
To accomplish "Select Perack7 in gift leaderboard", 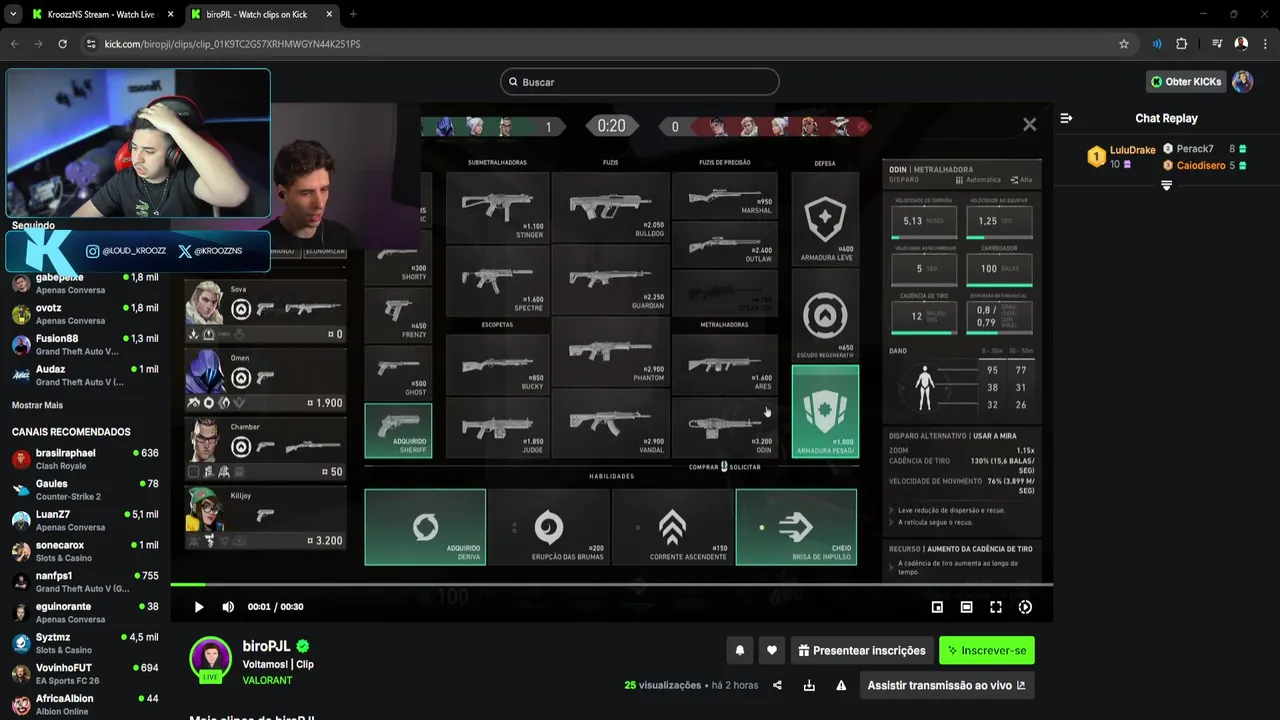I will pyautogui.click(x=1205, y=149).
